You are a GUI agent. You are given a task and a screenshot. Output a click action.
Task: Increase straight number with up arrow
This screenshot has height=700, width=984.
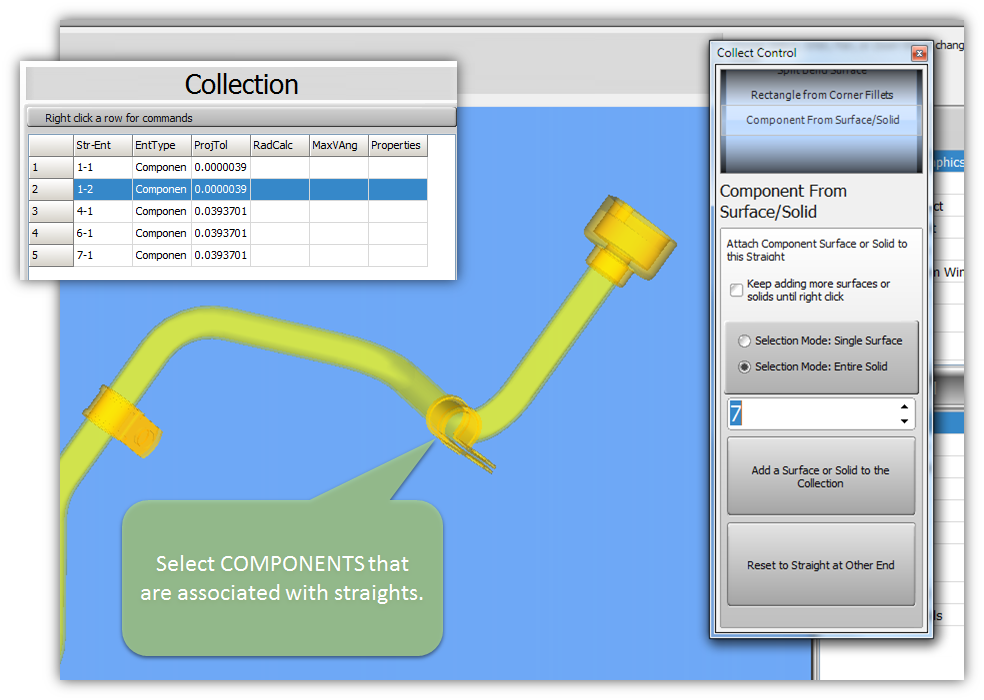click(905, 407)
